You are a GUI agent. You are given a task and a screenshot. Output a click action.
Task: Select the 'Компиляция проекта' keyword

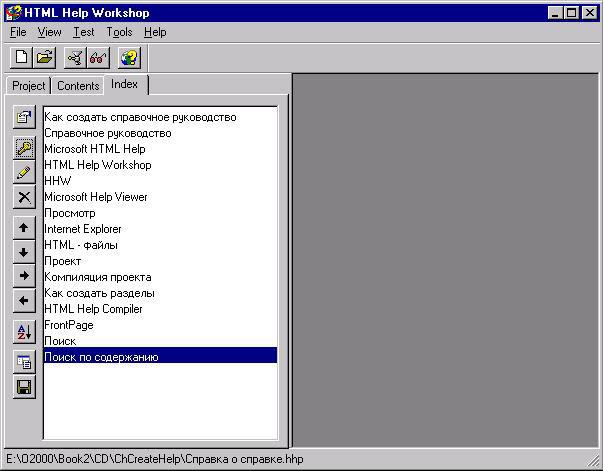[160, 277]
